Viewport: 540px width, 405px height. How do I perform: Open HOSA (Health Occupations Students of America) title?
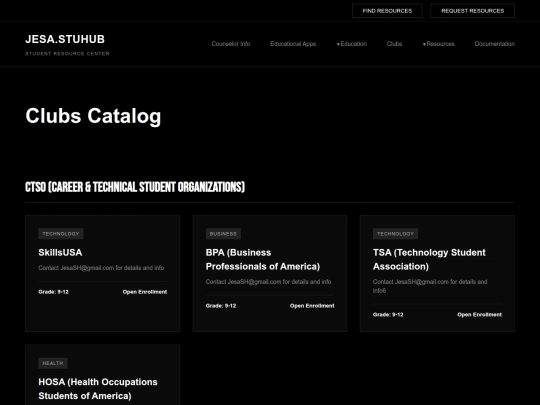tap(98, 389)
